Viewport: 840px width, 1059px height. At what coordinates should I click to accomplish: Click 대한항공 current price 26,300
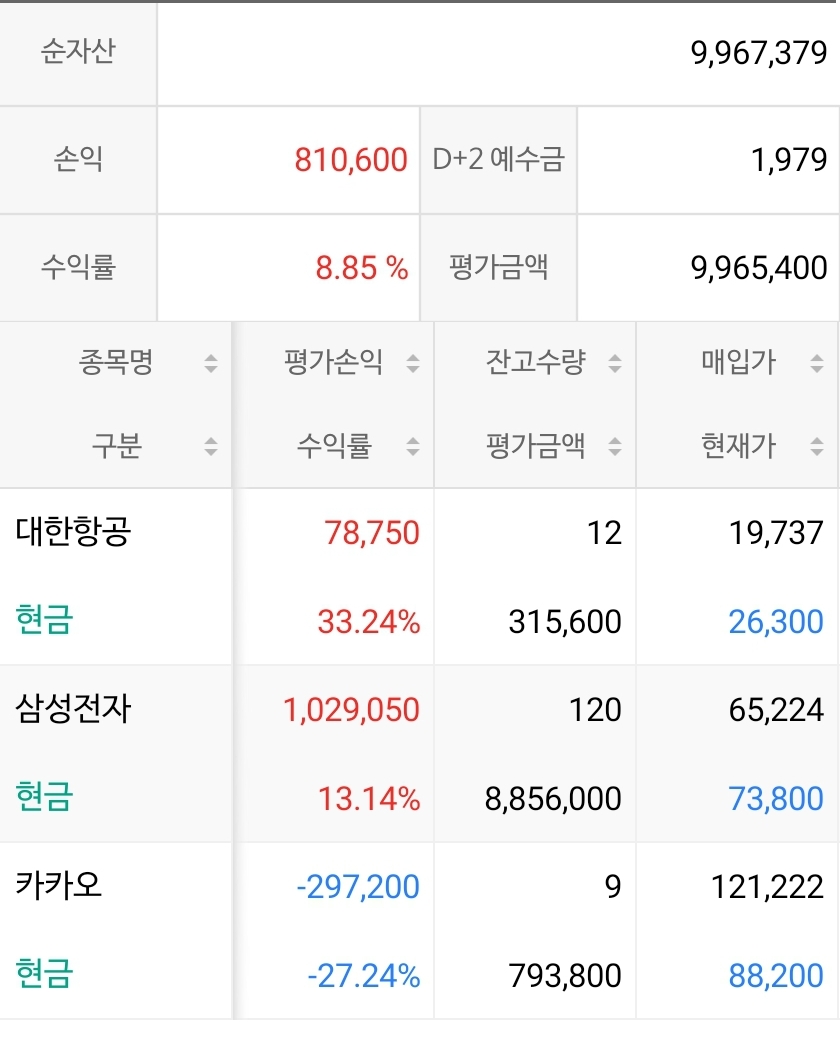click(x=776, y=622)
